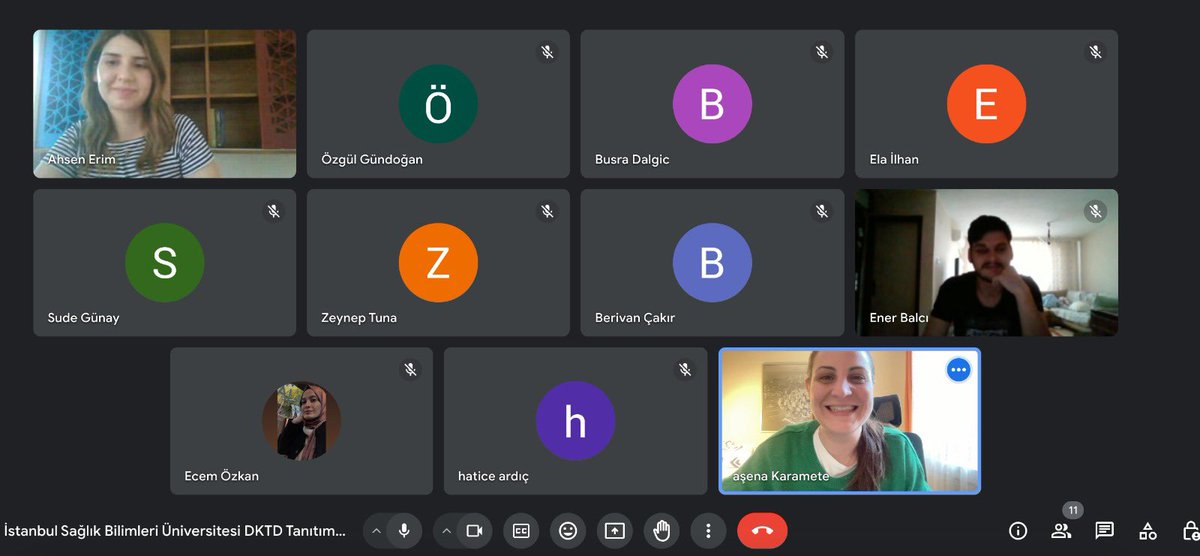This screenshot has width=1200, height=556.
Task: Click the name label Ahsen Erim
Action: click(x=81, y=159)
